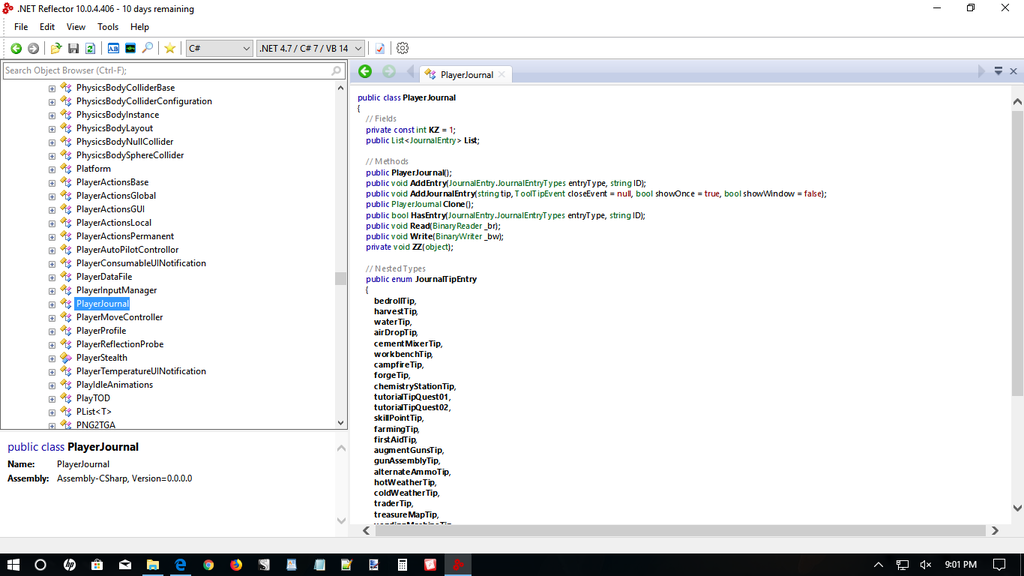Viewport: 1024px width, 576px height.
Task: Close the code pane with the X
Action: [x=1014, y=71]
